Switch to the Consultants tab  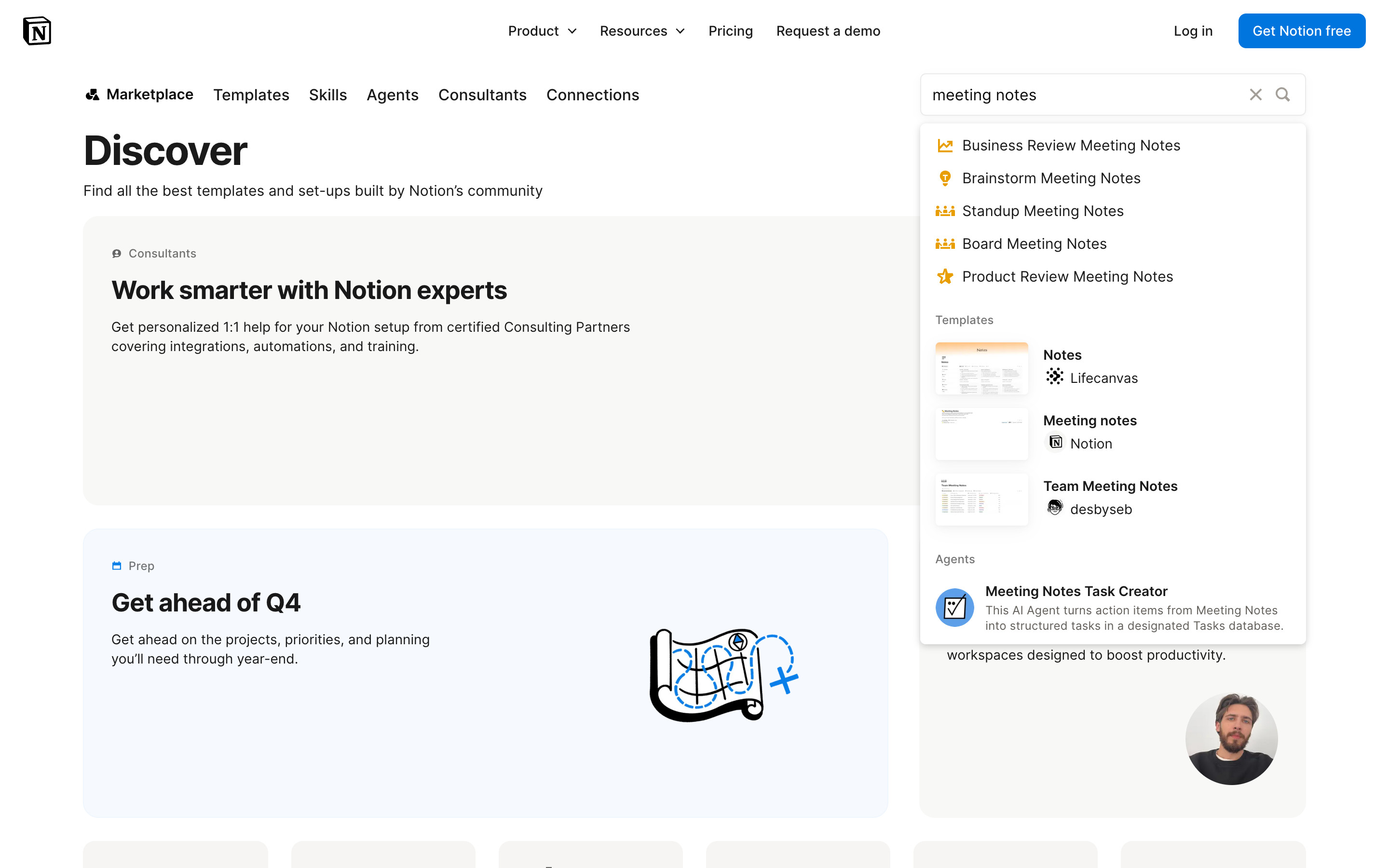pos(482,95)
